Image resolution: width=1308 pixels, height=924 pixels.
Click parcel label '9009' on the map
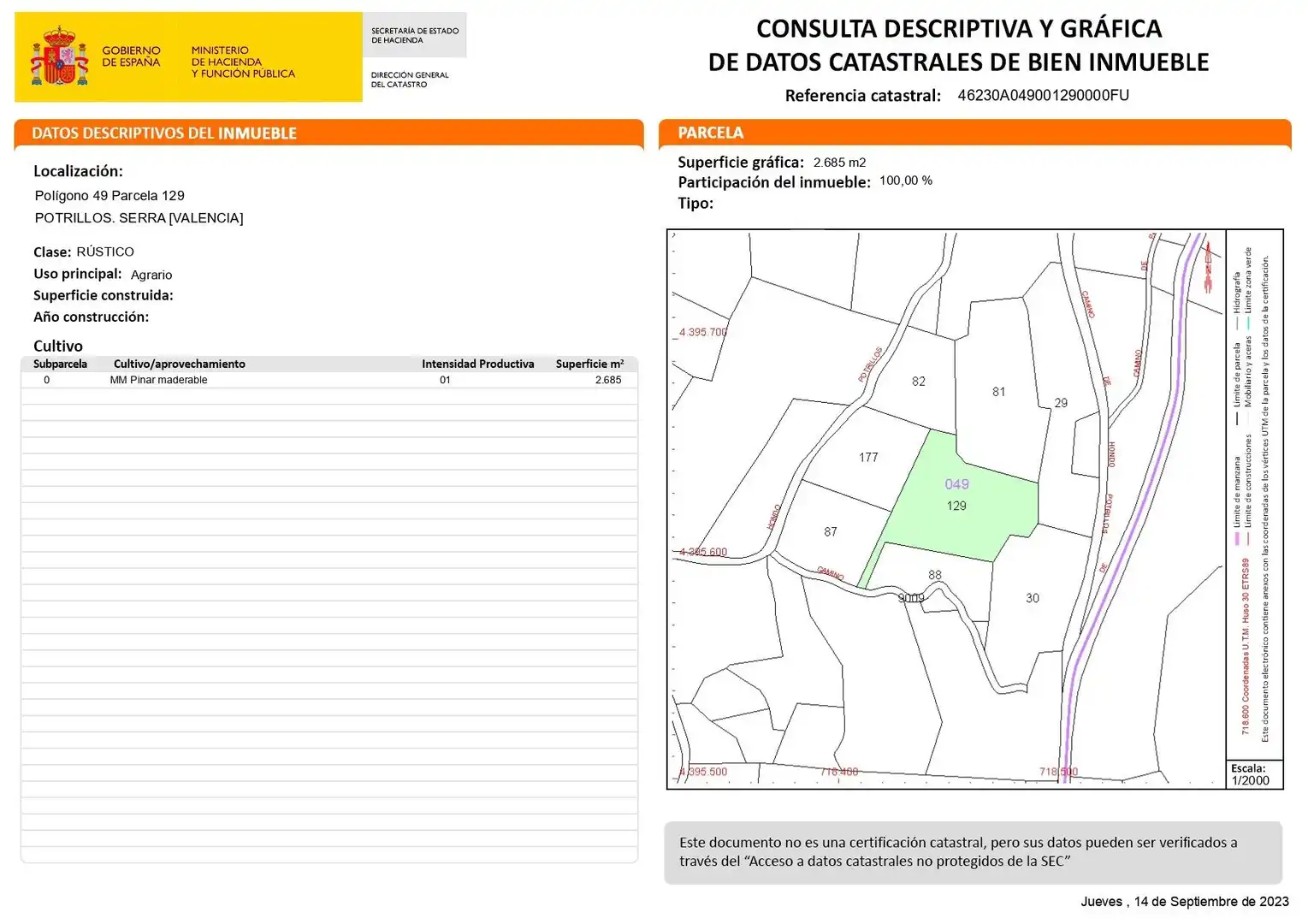pos(911,598)
